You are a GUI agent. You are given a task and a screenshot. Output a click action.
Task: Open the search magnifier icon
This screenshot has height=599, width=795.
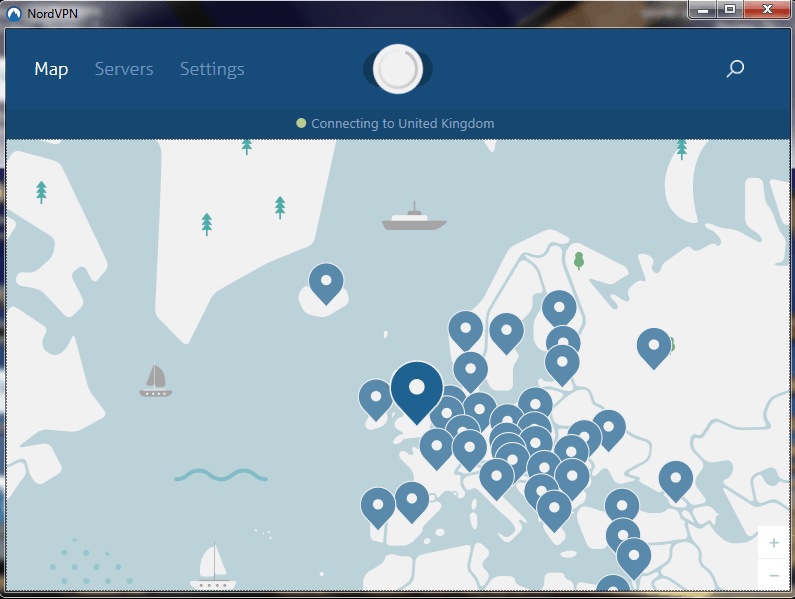click(735, 69)
